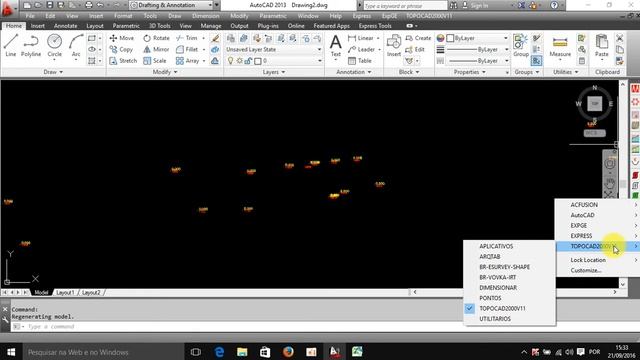Click Create block
This screenshot has width=640, height=360.
pyautogui.click(x=418, y=38)
